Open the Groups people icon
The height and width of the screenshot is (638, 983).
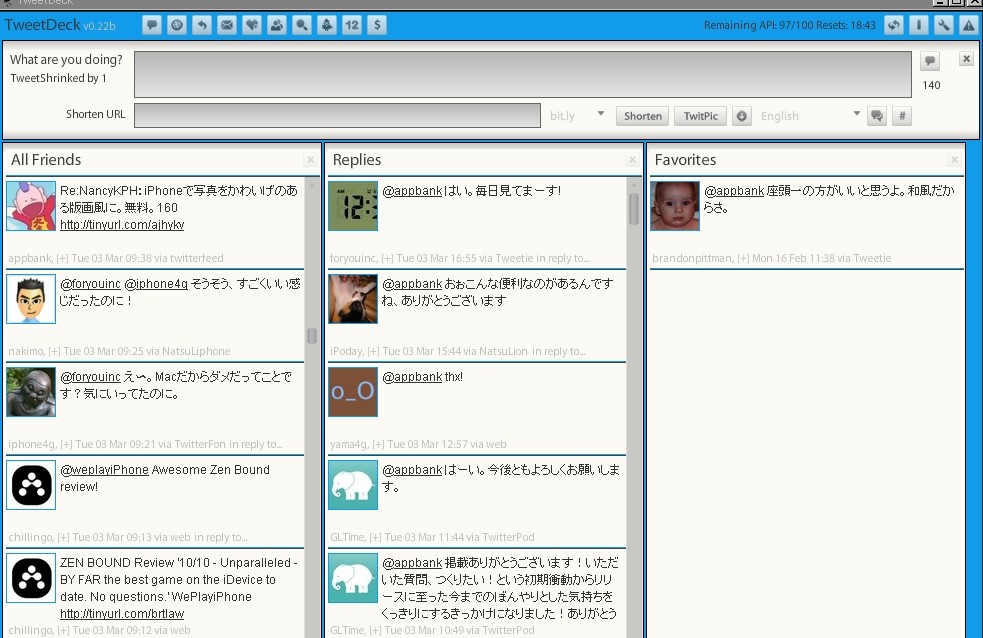276,25
